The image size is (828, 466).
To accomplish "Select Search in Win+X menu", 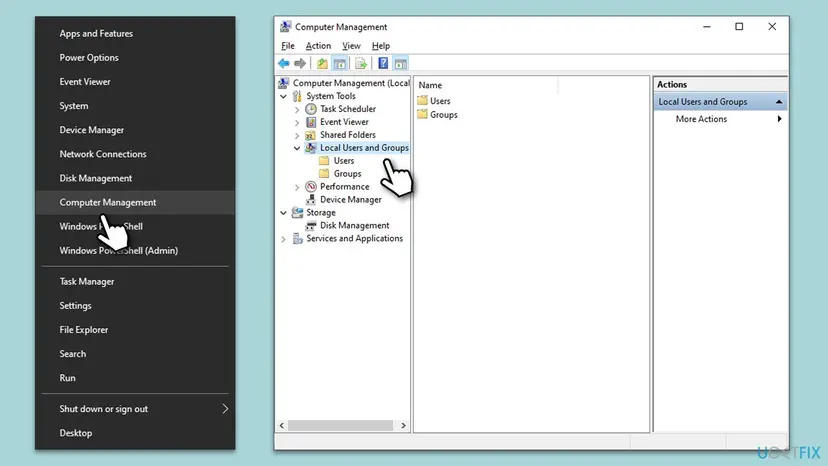I will (135, 354).
